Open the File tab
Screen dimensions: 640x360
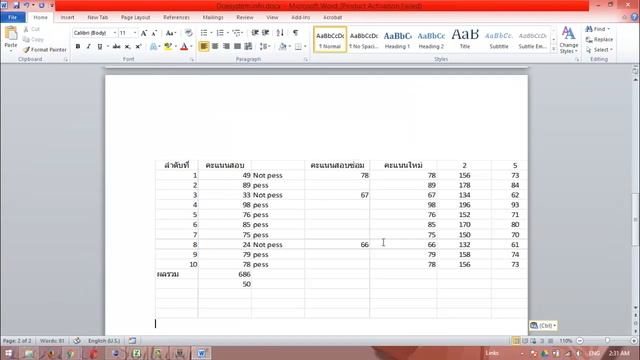coord(13,18)
